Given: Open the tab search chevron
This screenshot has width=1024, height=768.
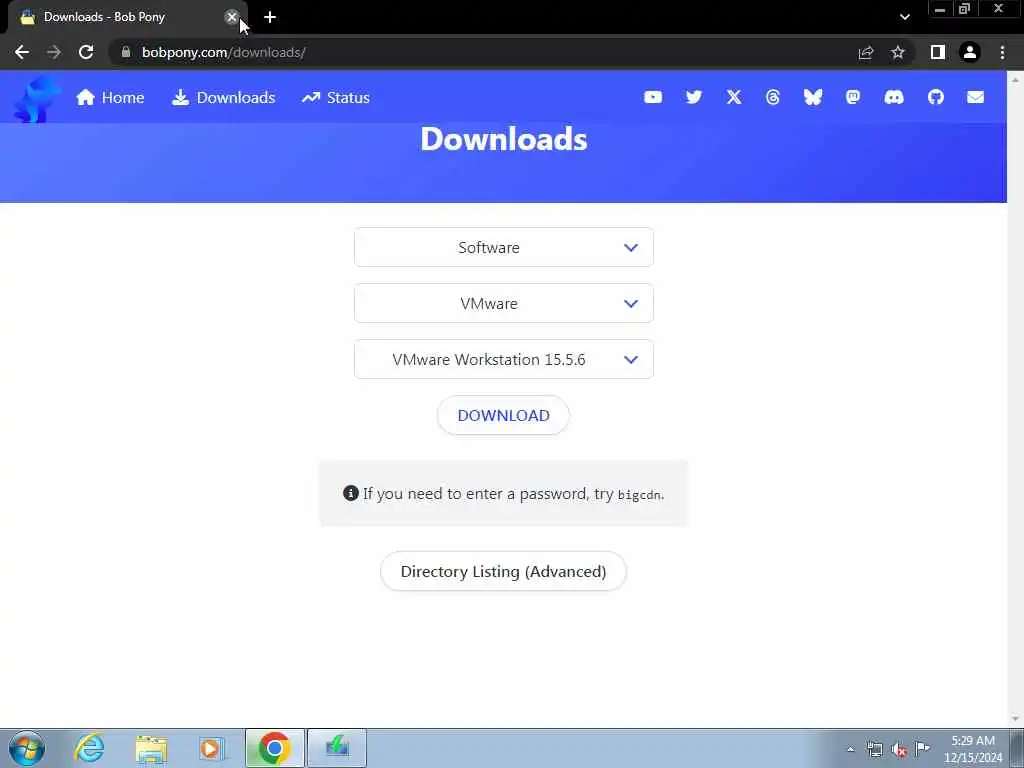Looking at the screenshot, I should [x=904, y=18].
